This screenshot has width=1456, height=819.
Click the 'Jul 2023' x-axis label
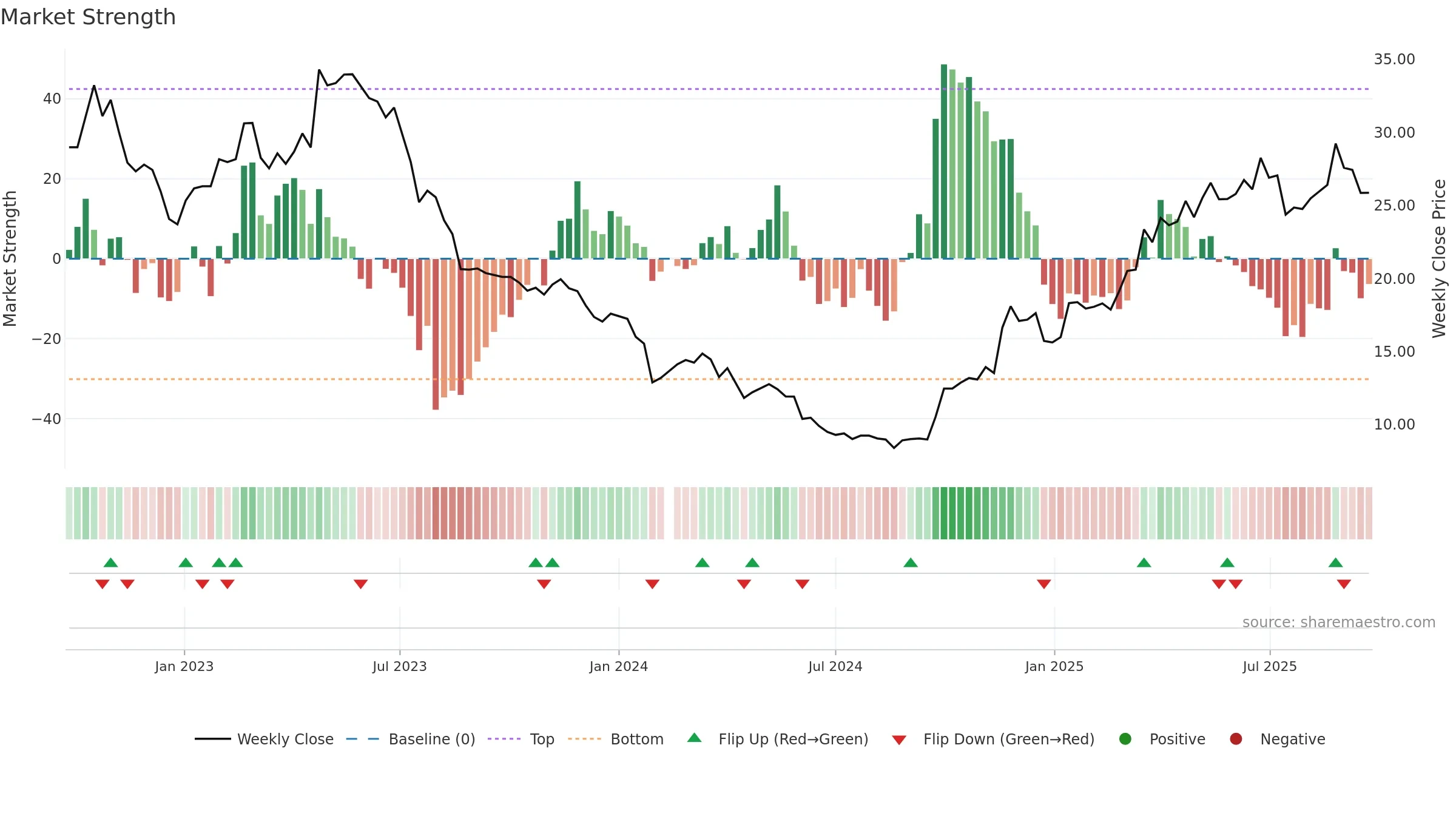(x=400, y=666)
